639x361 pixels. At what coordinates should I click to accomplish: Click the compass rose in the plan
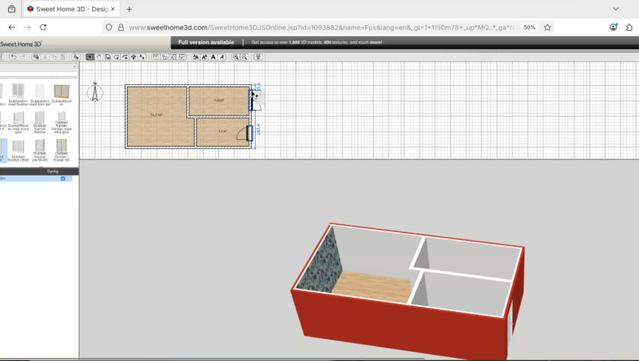[95, 92]
